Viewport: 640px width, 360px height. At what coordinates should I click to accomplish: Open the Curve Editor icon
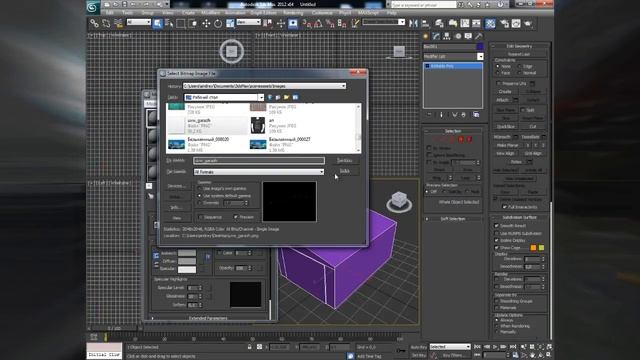coord(465,23)
